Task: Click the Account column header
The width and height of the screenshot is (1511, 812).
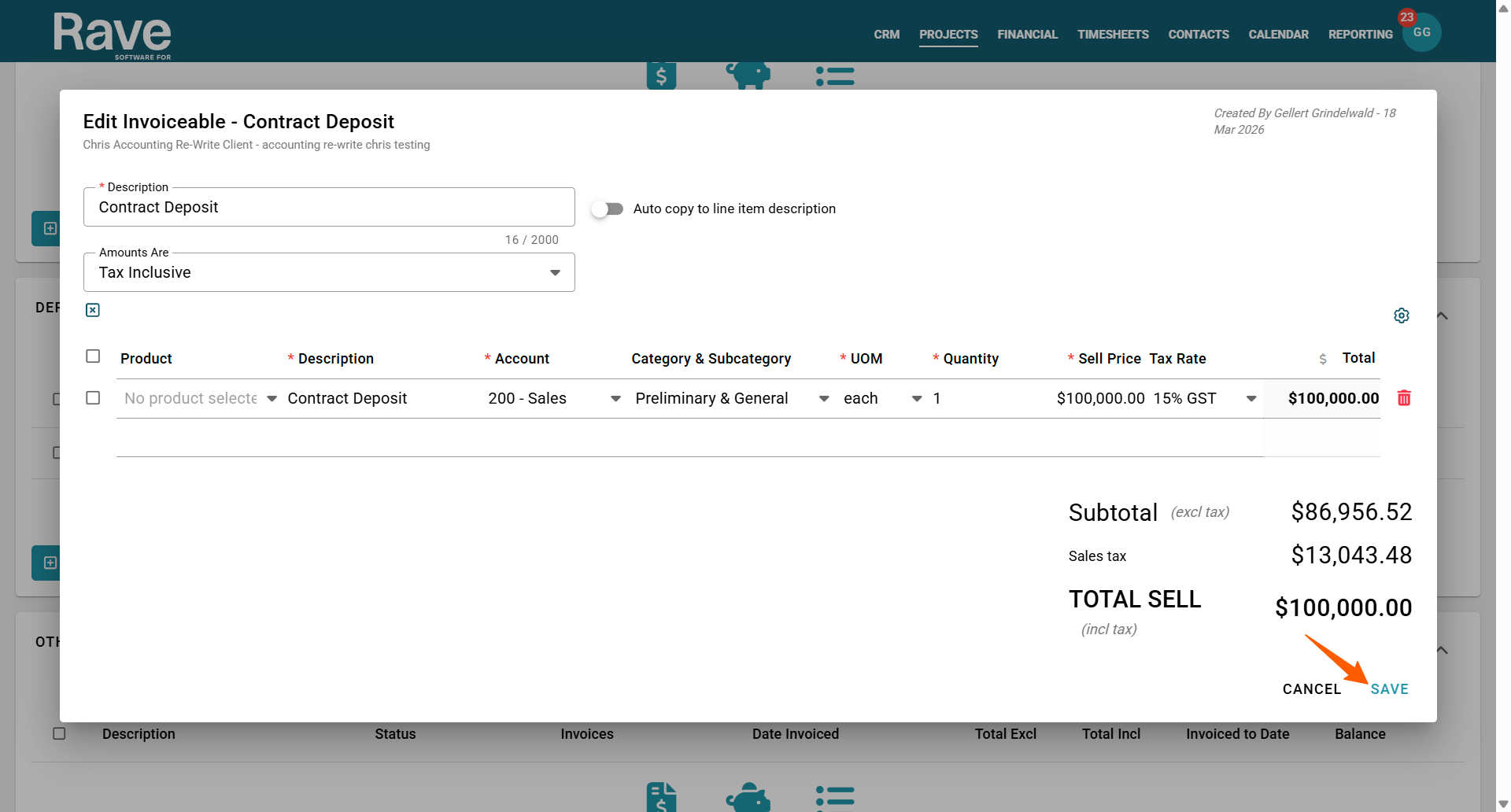Action: point(522,359)
